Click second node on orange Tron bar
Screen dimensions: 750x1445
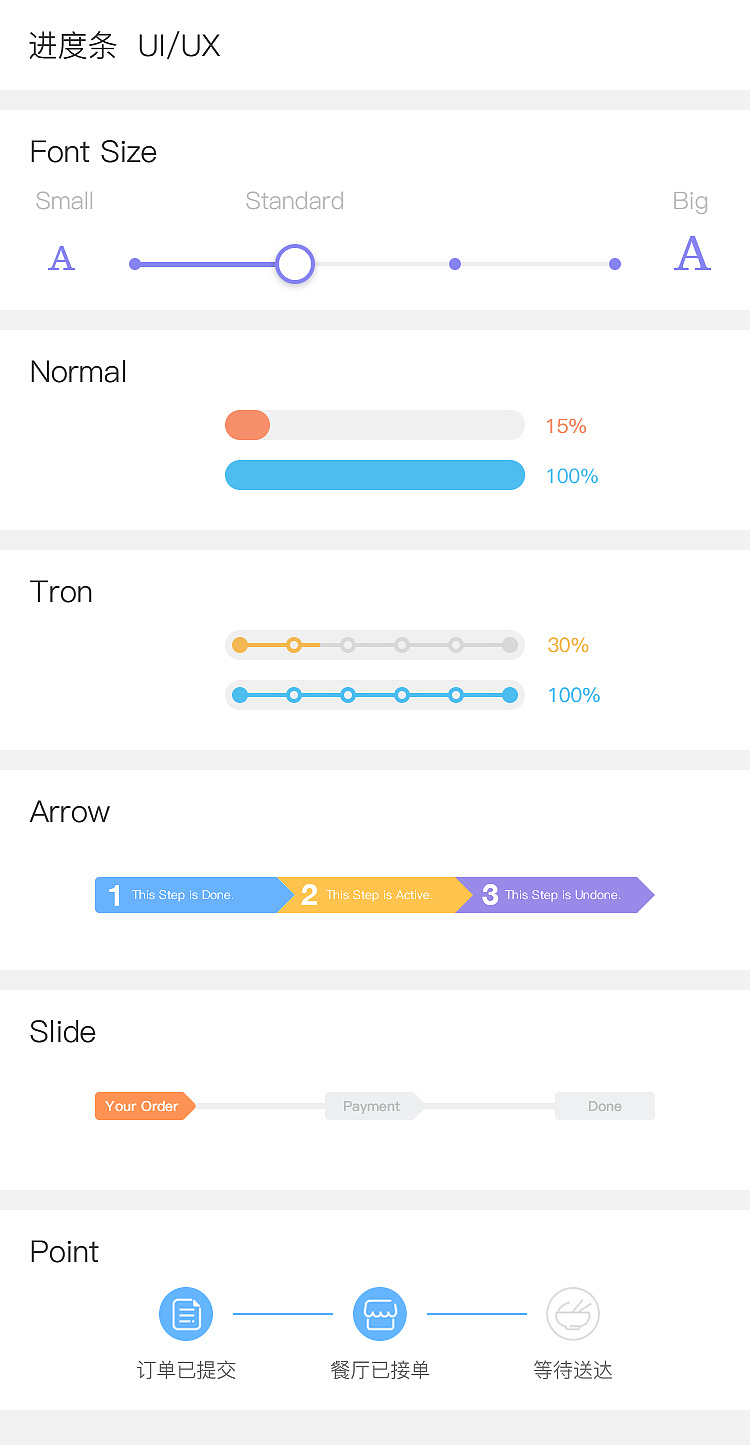[294, 645]
